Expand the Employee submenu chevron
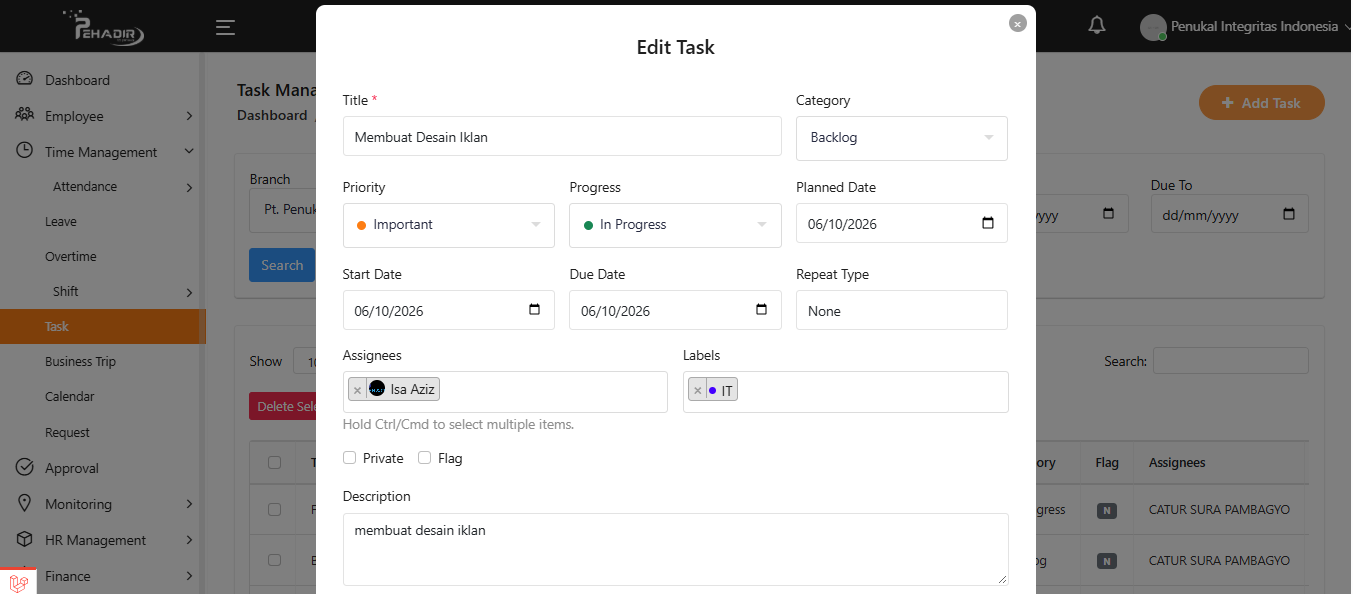 click(x=189, y=116)
